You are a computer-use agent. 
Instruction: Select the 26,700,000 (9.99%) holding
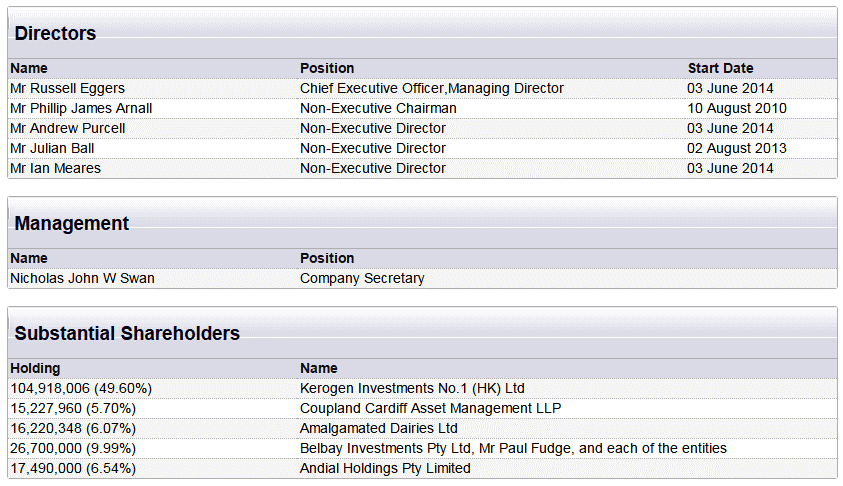click(73, 448)
